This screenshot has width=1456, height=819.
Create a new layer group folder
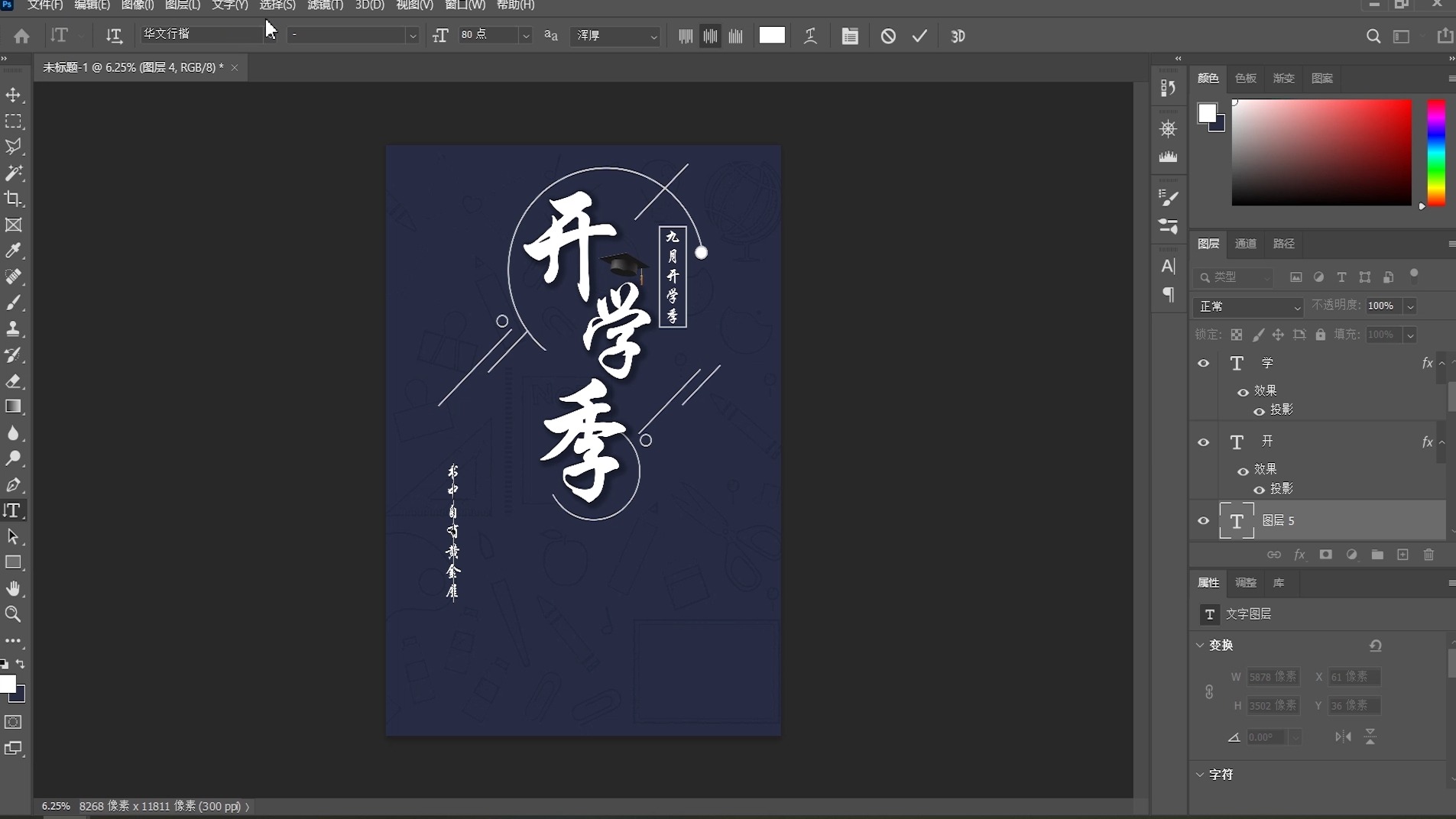pos(1377,555)
